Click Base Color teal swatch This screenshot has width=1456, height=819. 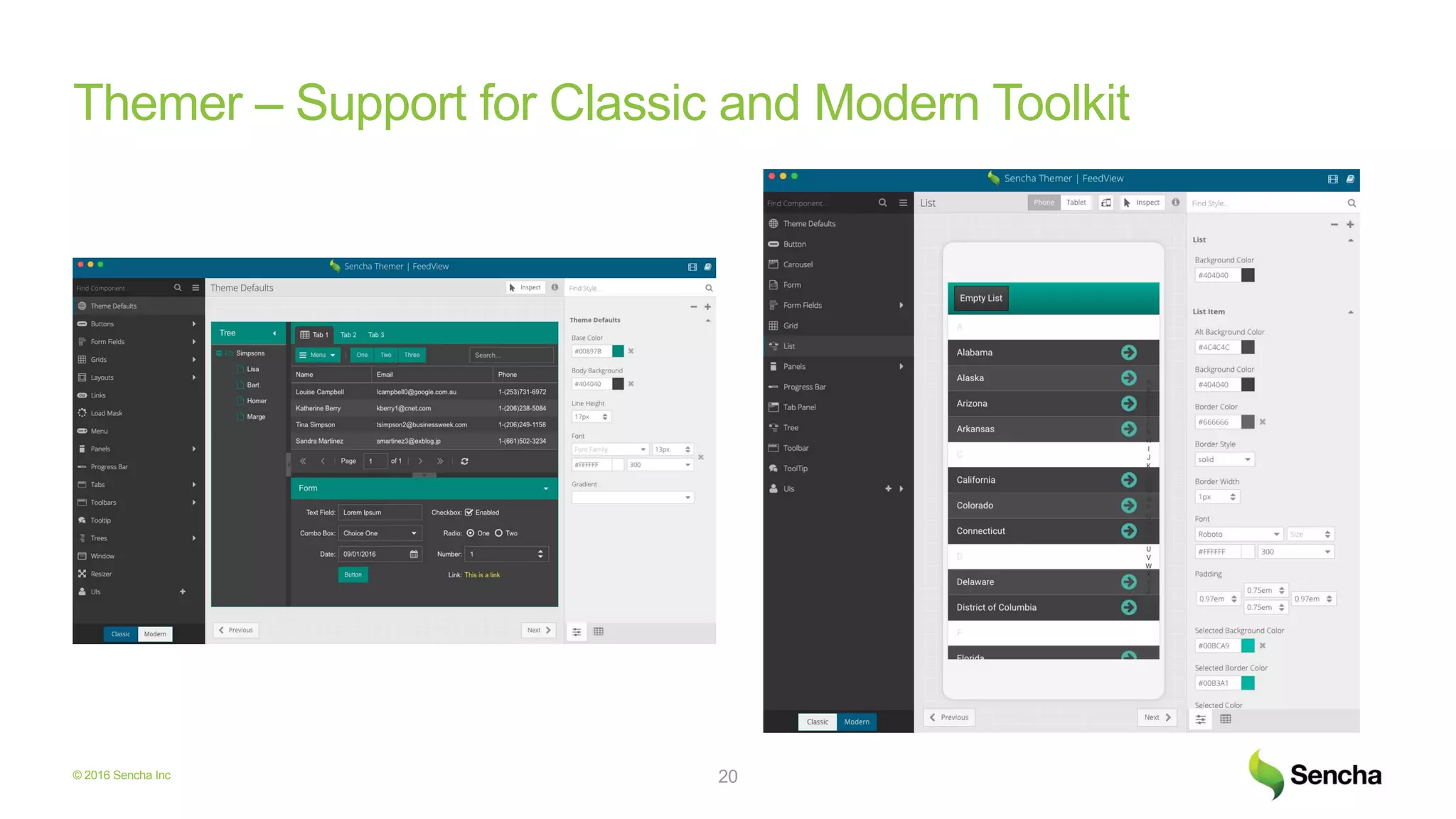pyautogui.click(x=618, y=351)
